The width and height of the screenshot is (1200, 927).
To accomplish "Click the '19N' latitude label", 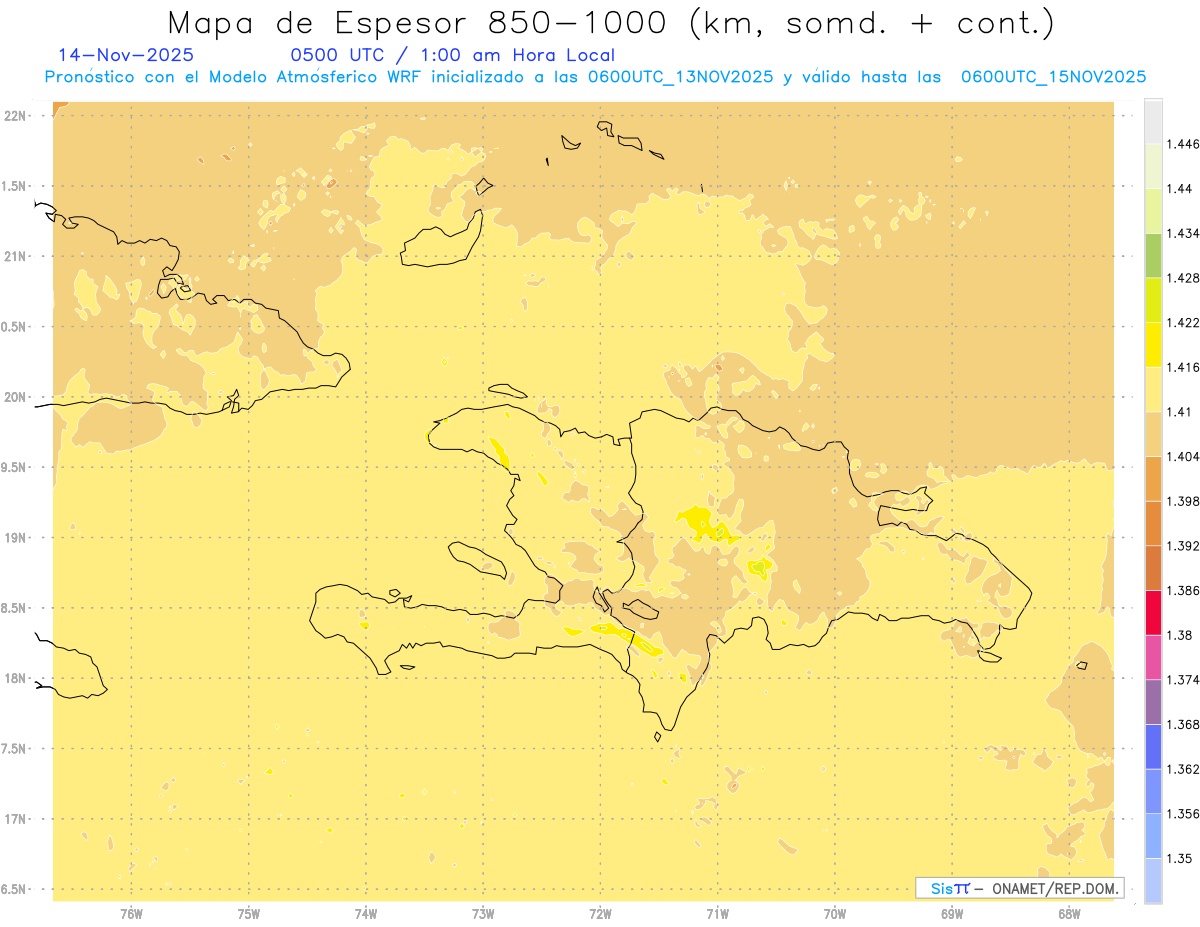I will [14, 538].
